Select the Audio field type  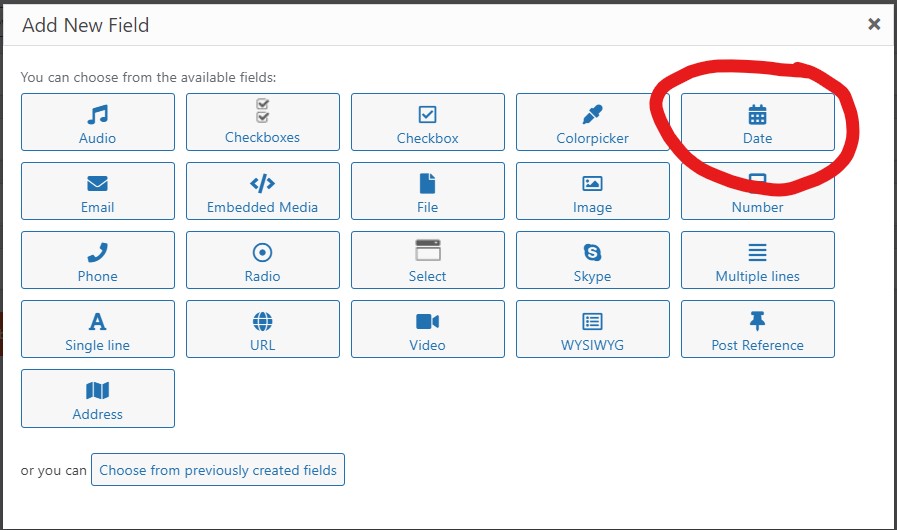[97, 123]
